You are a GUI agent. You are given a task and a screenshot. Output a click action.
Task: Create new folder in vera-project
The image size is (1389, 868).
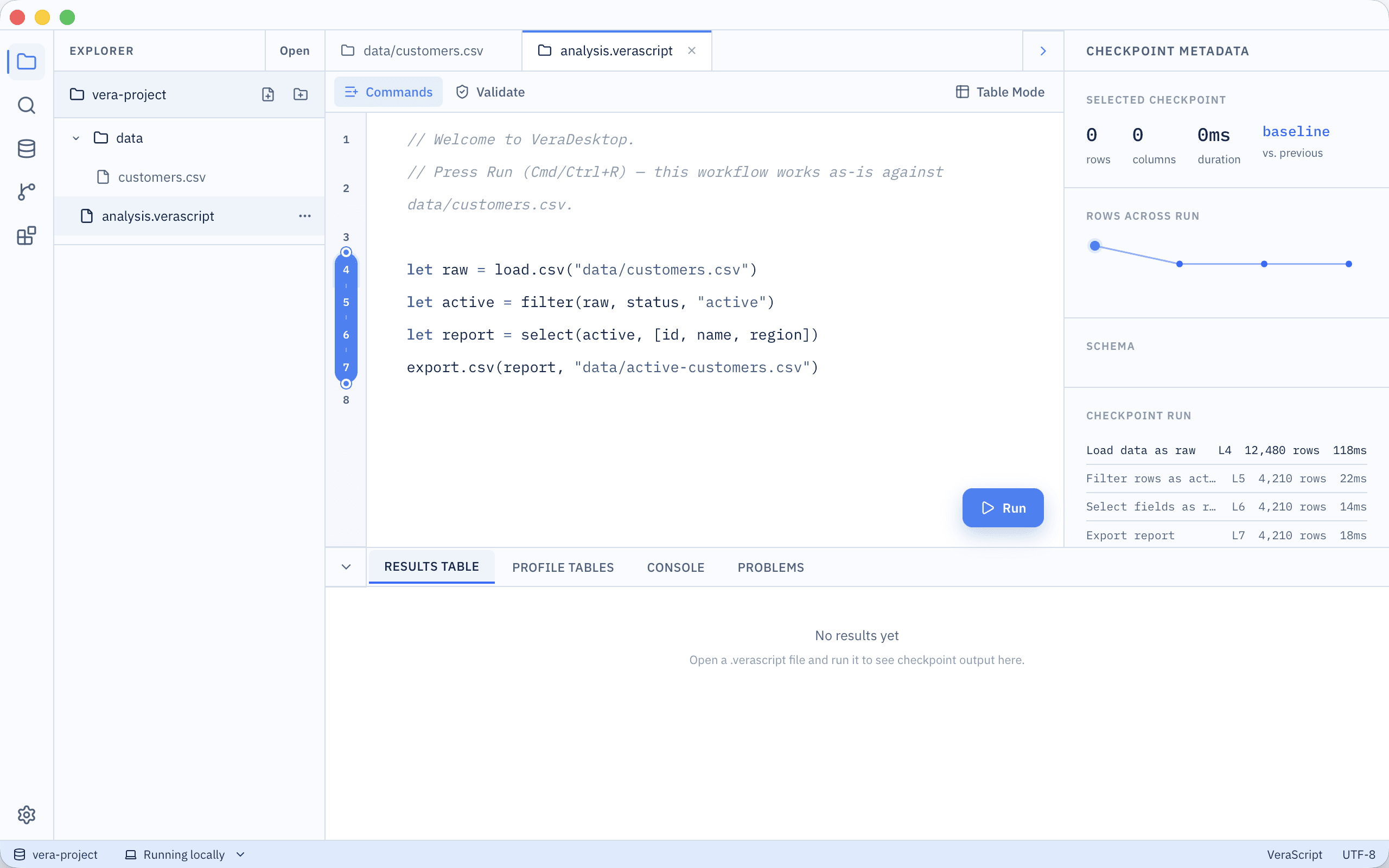300,94
